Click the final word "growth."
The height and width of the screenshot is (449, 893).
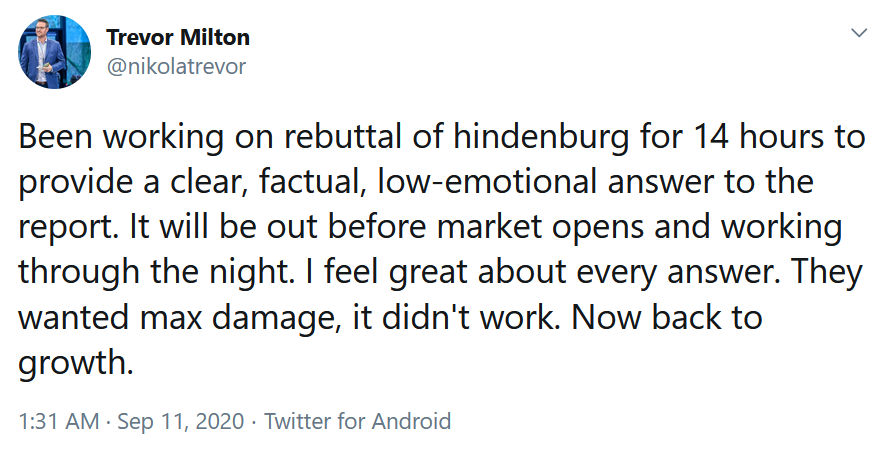(x=76, y=364)
